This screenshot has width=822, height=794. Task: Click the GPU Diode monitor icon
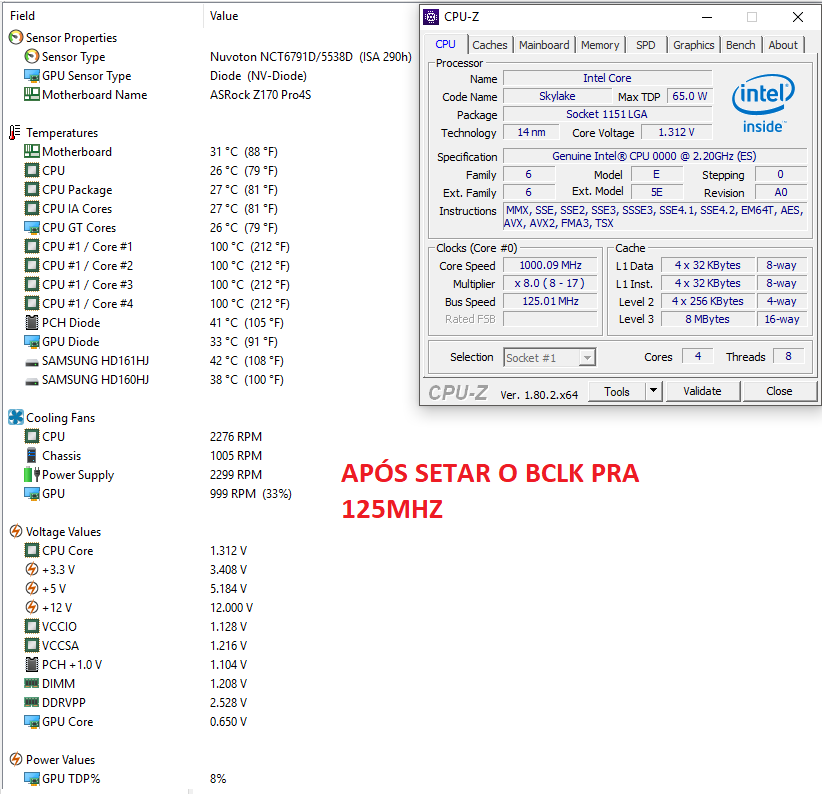pyautogui.click(x=32, y=342)
